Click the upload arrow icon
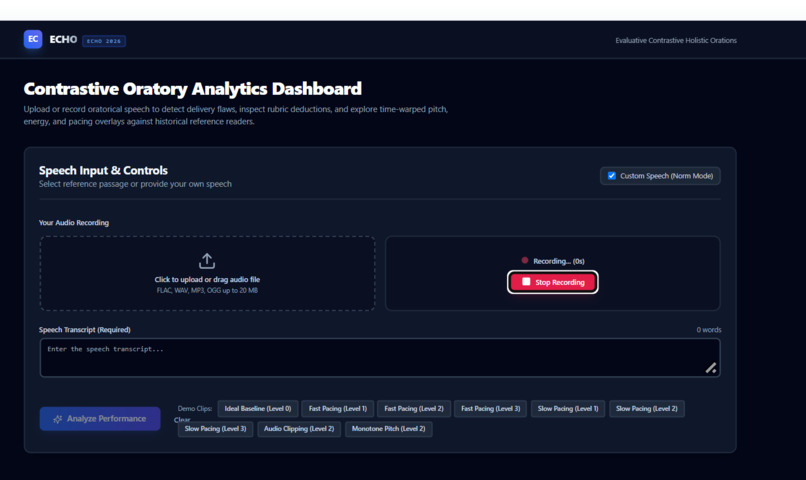806x480 pixels. click(x=207, y=261)
